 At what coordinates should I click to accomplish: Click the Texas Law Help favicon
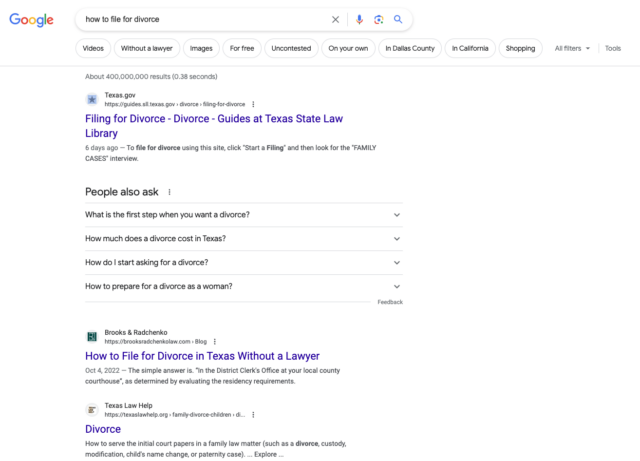click(92, 410)
